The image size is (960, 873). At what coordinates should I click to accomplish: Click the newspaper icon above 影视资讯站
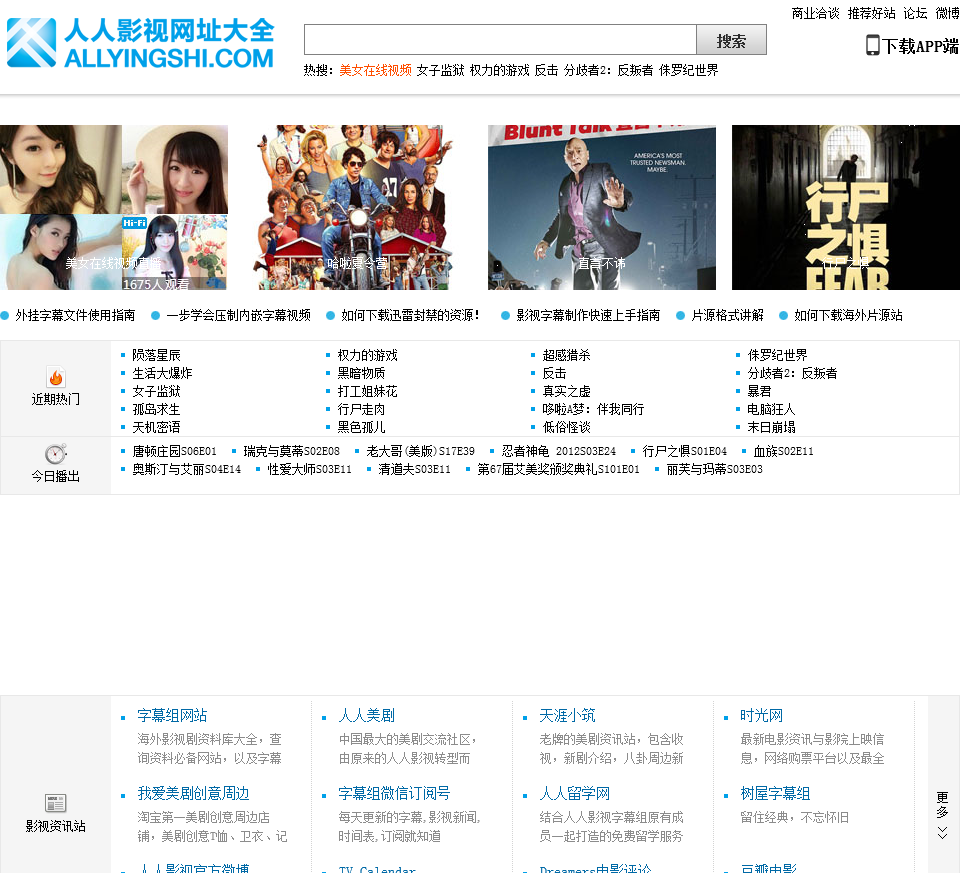click(56, 803)
